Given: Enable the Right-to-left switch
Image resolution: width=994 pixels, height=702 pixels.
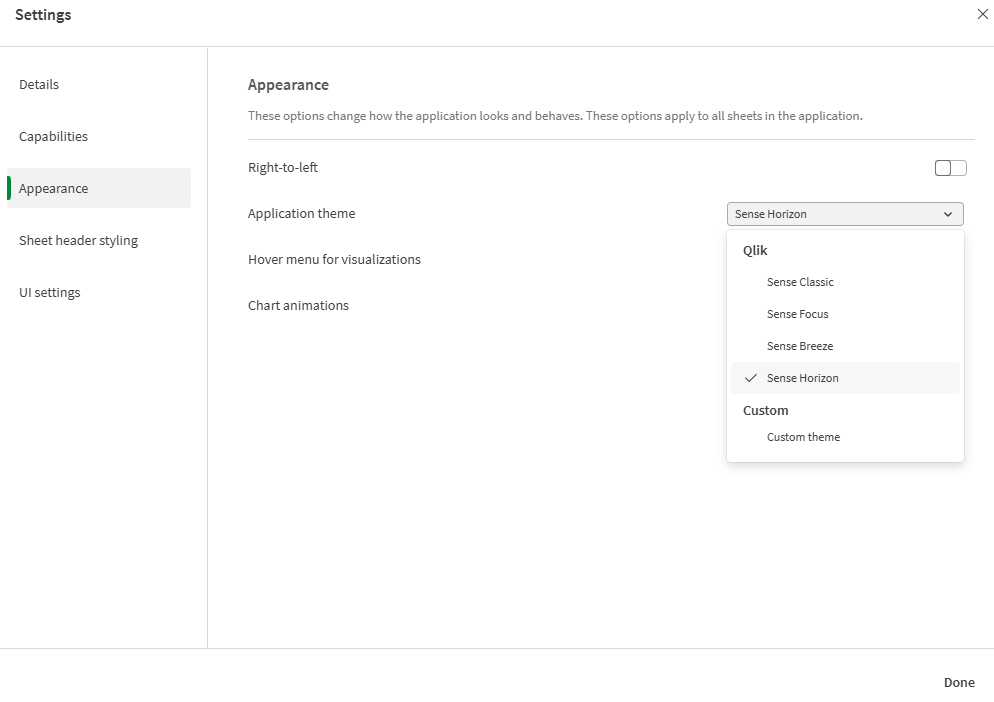Looking at the screenshot, I should coord(949,167).
